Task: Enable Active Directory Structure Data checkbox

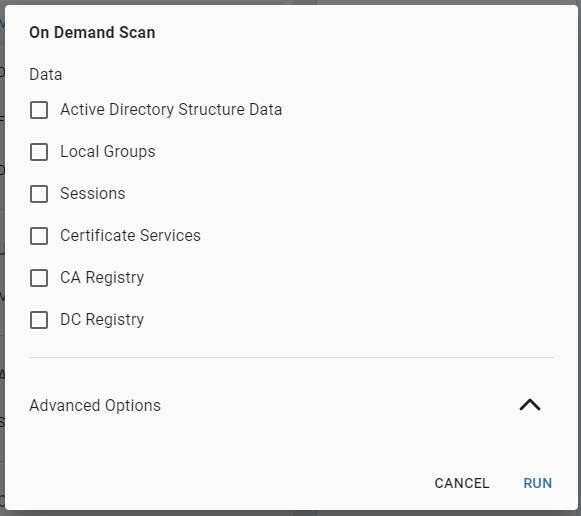Action: click(x=39, y=110)
